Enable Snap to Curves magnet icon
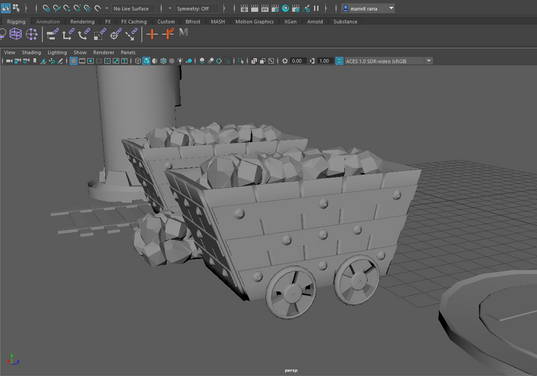Viewport: 537px width, 376px height. 57,8
